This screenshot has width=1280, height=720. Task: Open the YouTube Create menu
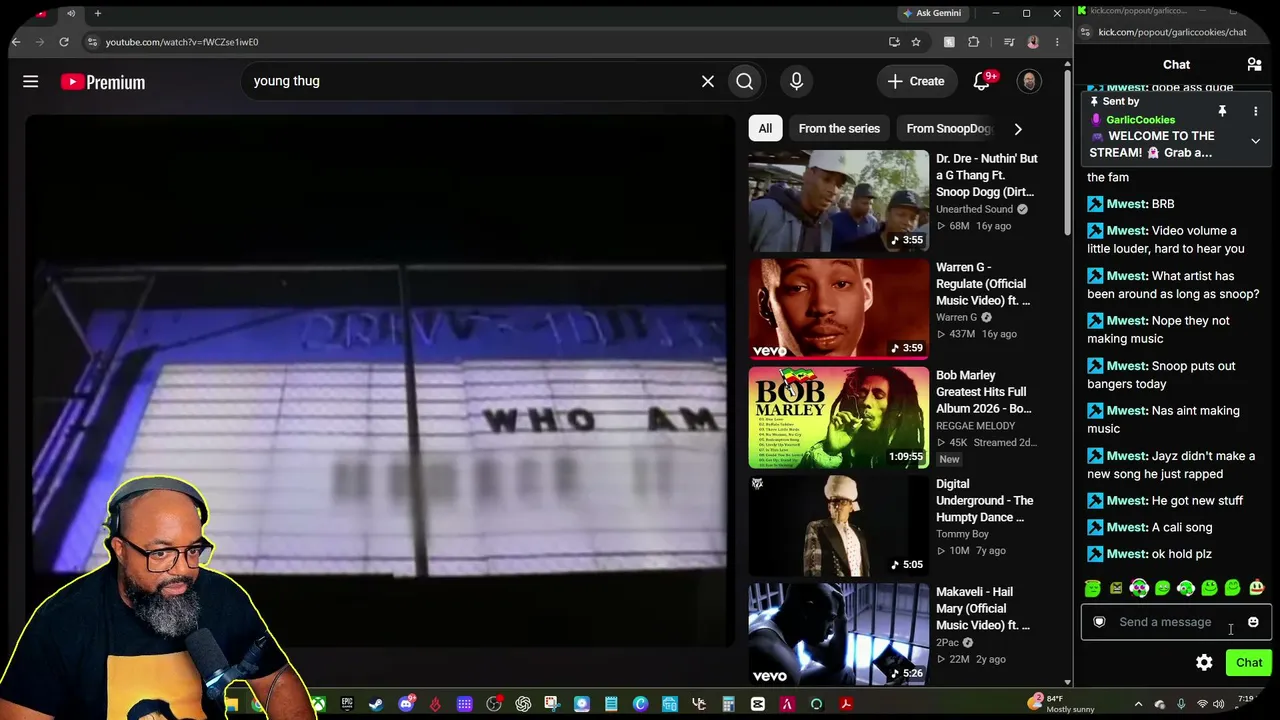(x=916, y=81)
